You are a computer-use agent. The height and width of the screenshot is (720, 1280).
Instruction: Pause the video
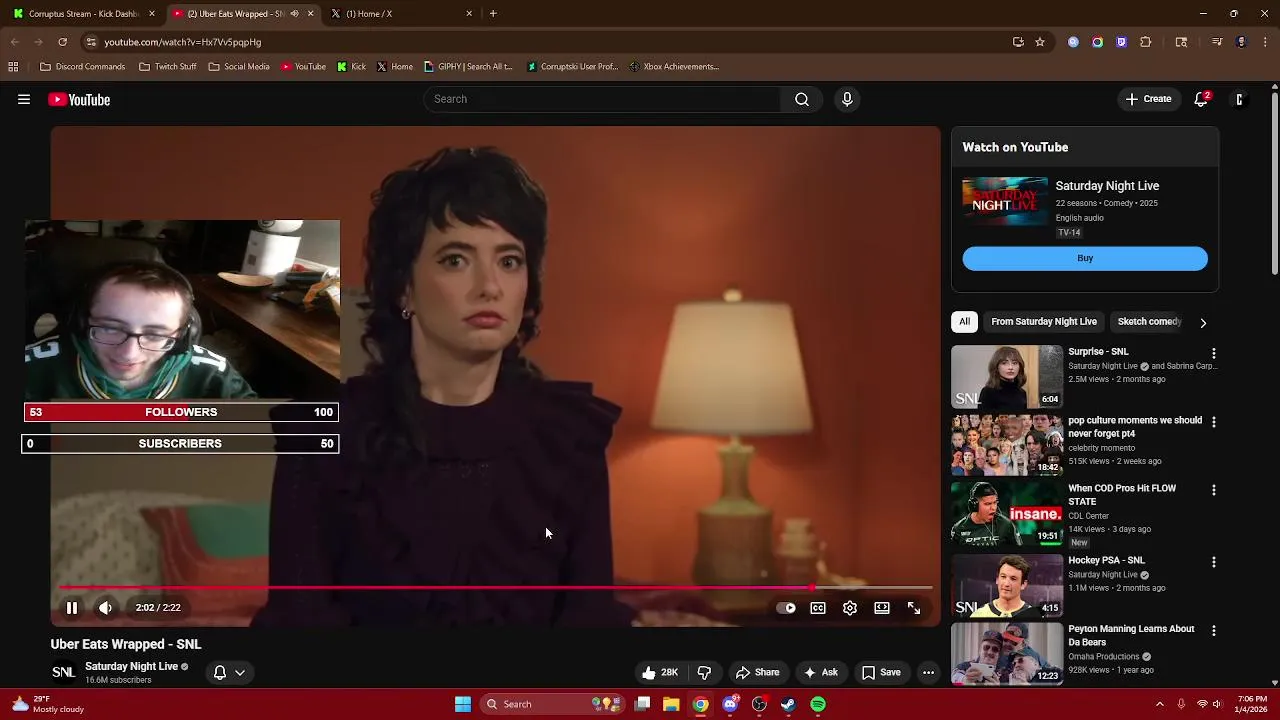tap(72, 607)
